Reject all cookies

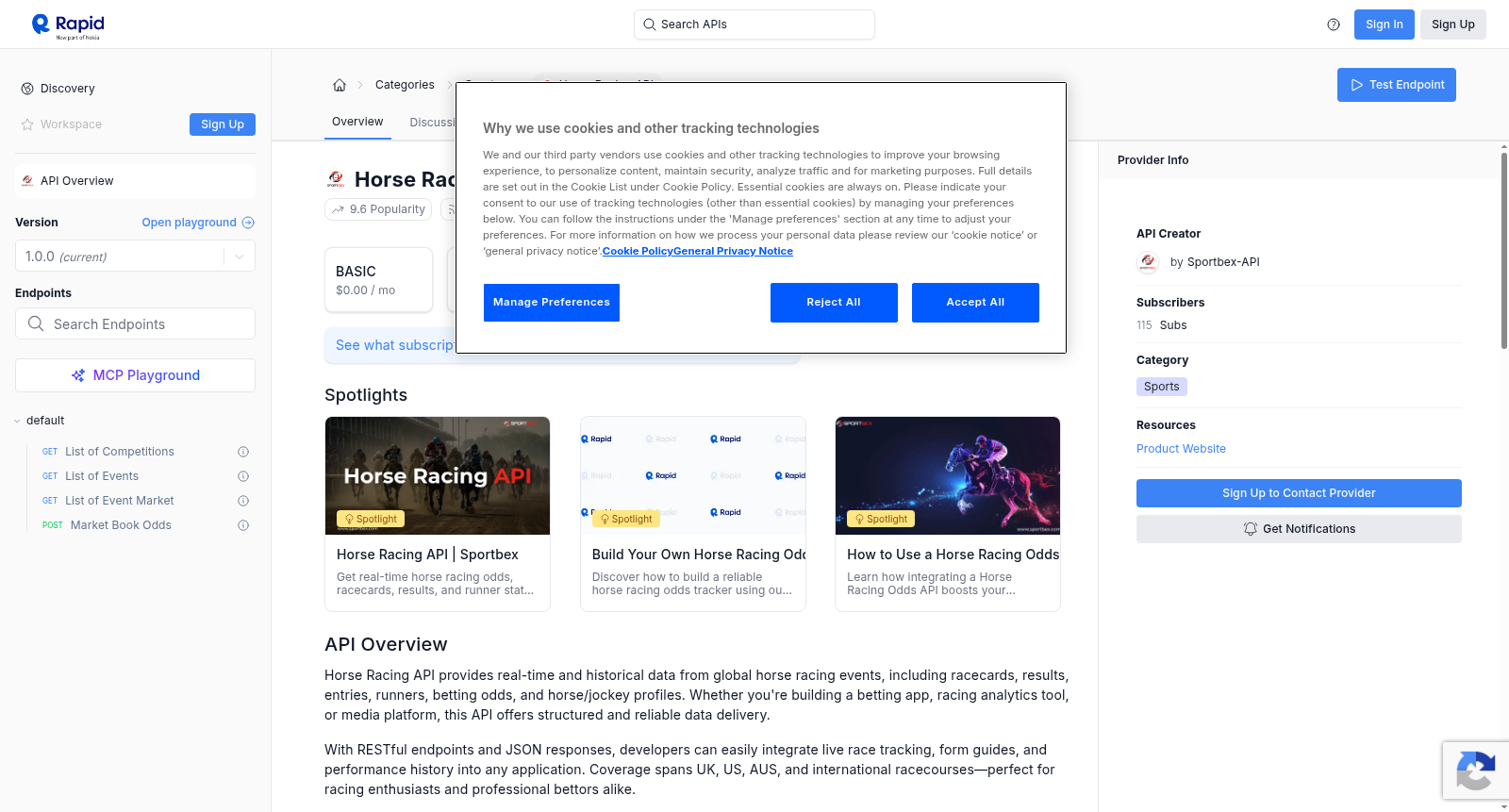coord(834,303)
